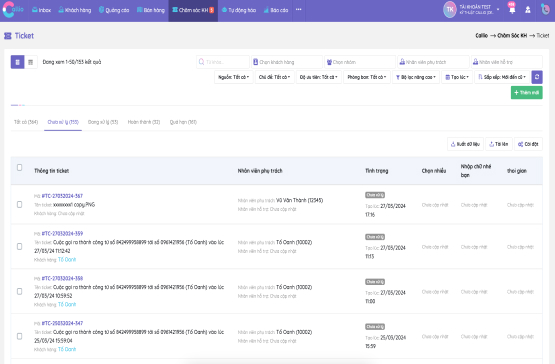Open the Chọn khách hàng selector
Screen dimensions: 555x364
pyautogui.click(x=287, y=62)
